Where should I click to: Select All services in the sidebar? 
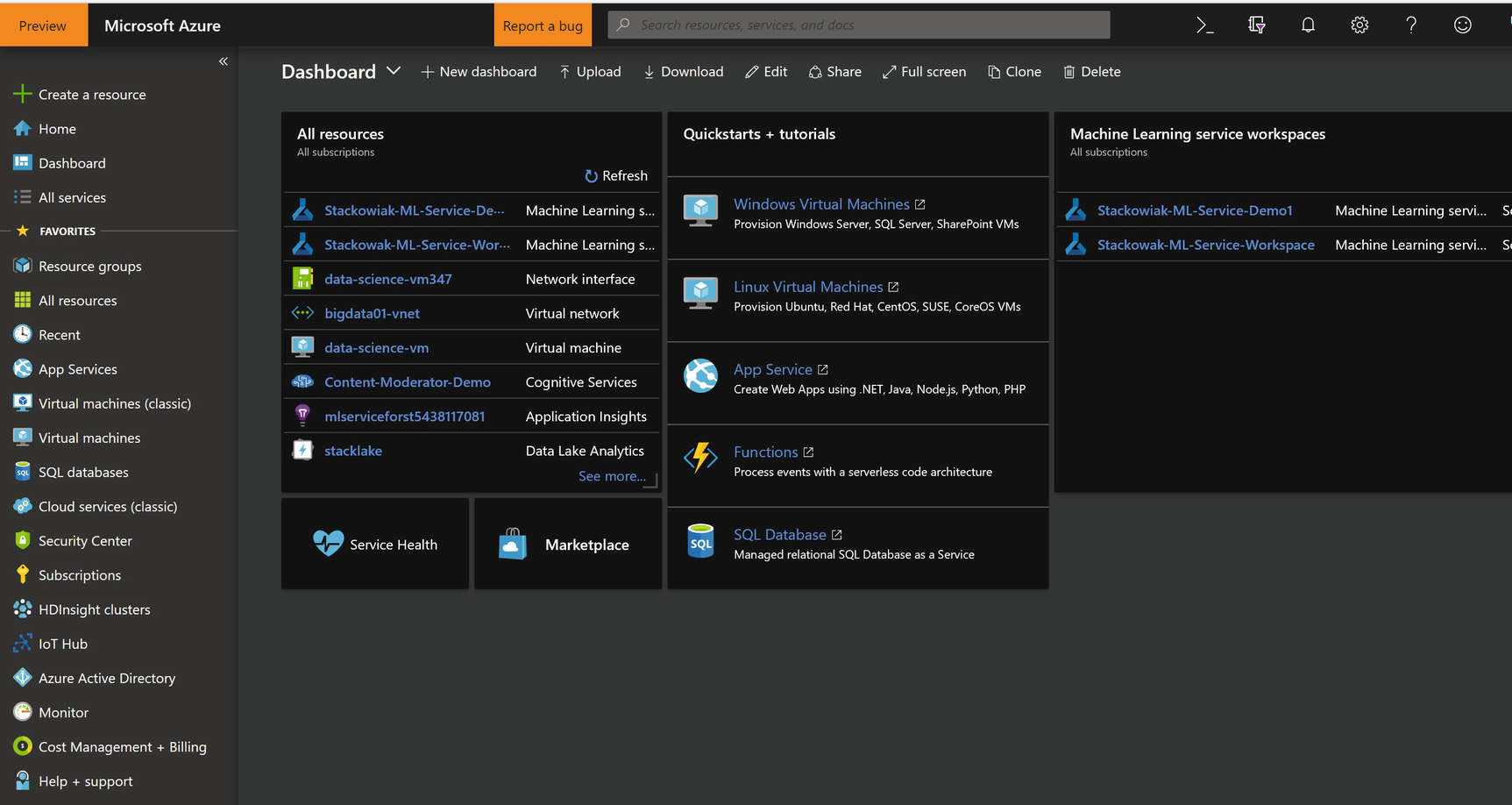(x=72, y=198)
